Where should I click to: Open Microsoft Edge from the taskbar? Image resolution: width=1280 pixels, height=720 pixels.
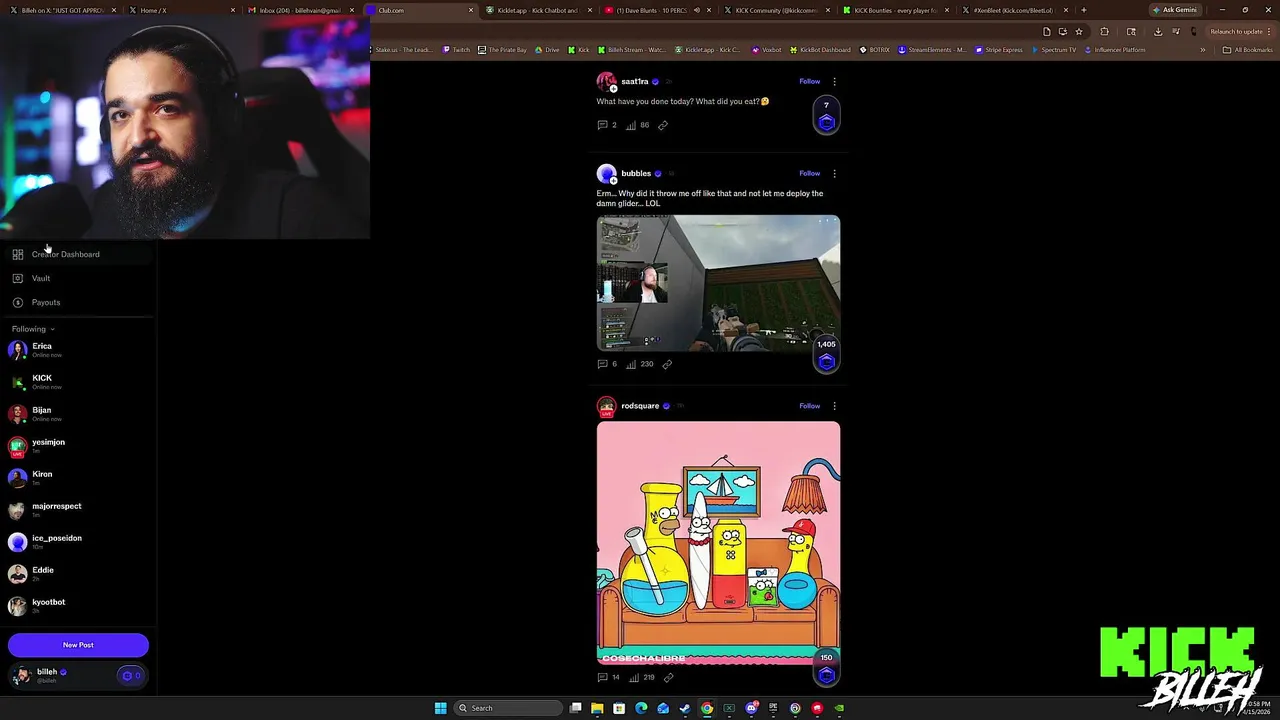(641, 708)
